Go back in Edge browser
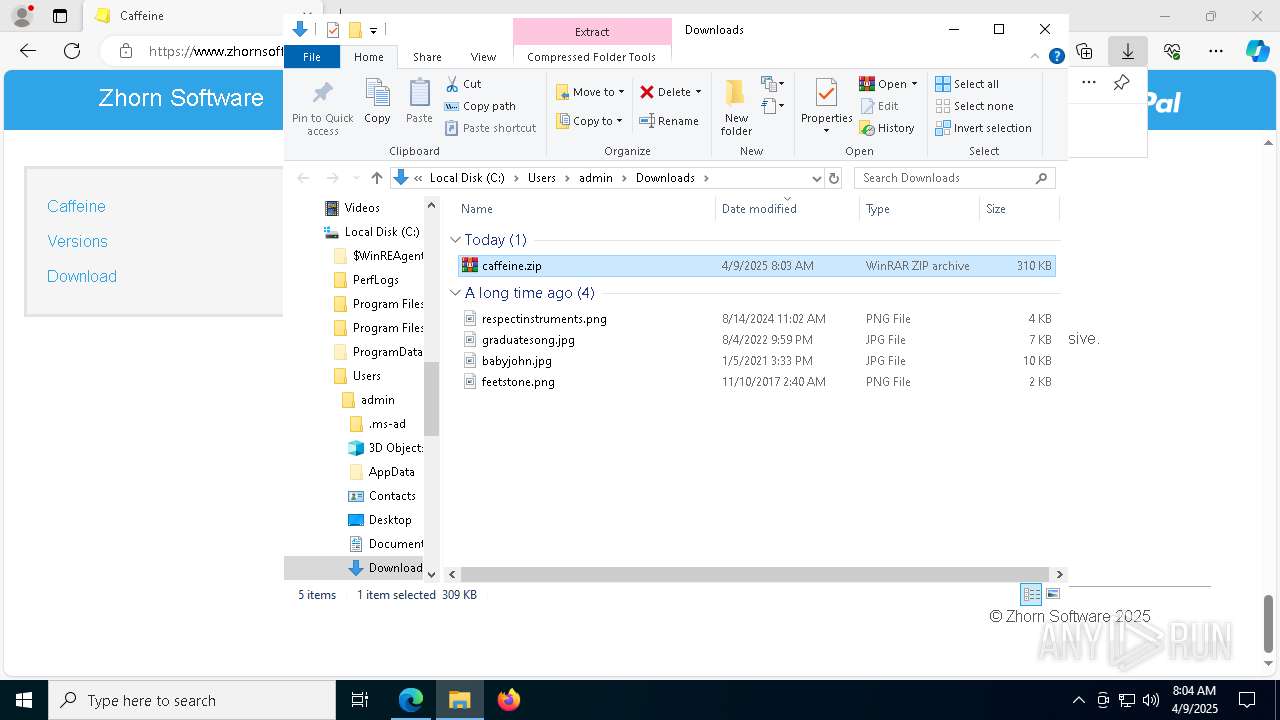 coord(28,51)
